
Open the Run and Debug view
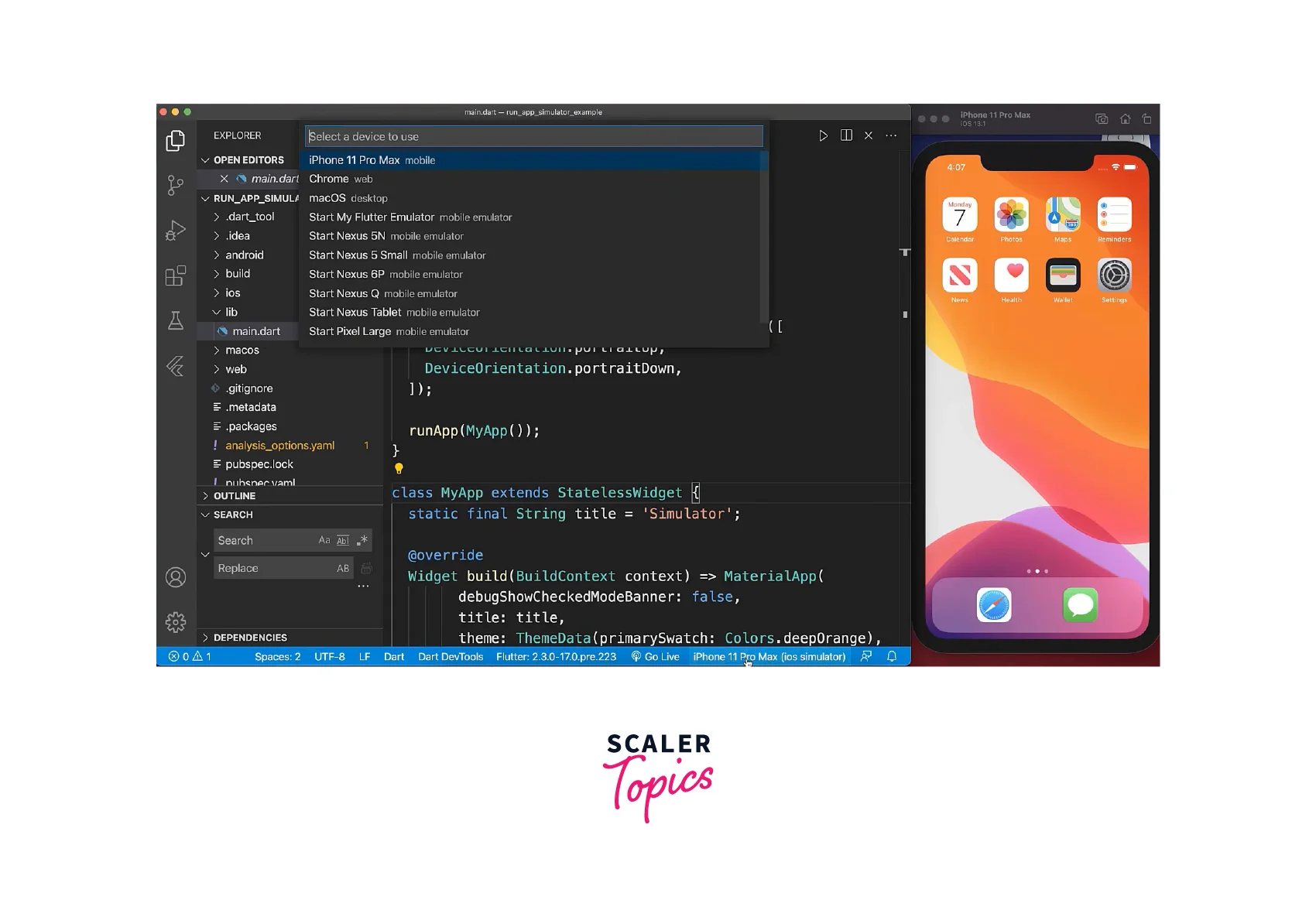[176, 231]
